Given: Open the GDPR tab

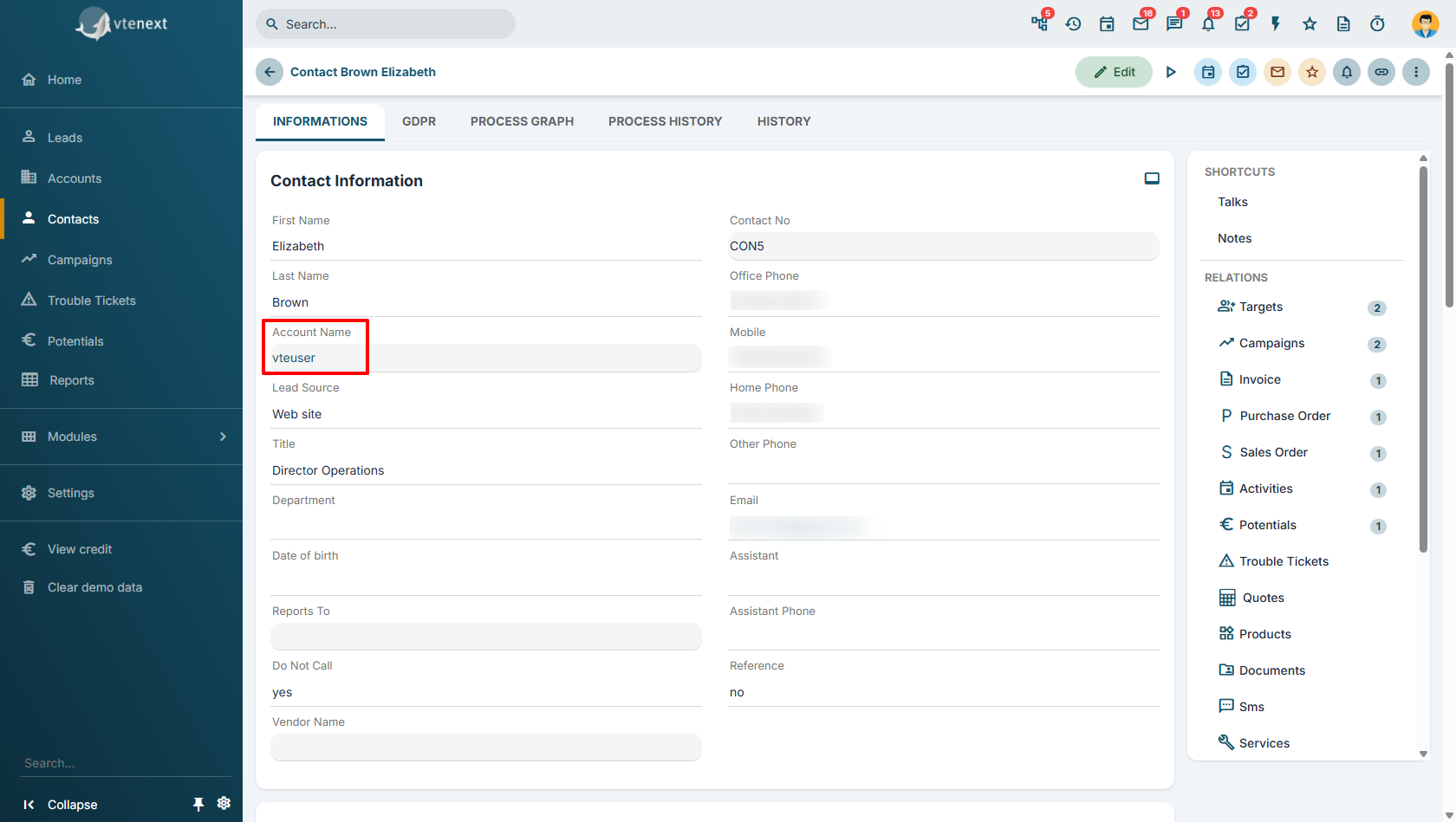Looking at the screenshot, I should click(x=419, y=121).
